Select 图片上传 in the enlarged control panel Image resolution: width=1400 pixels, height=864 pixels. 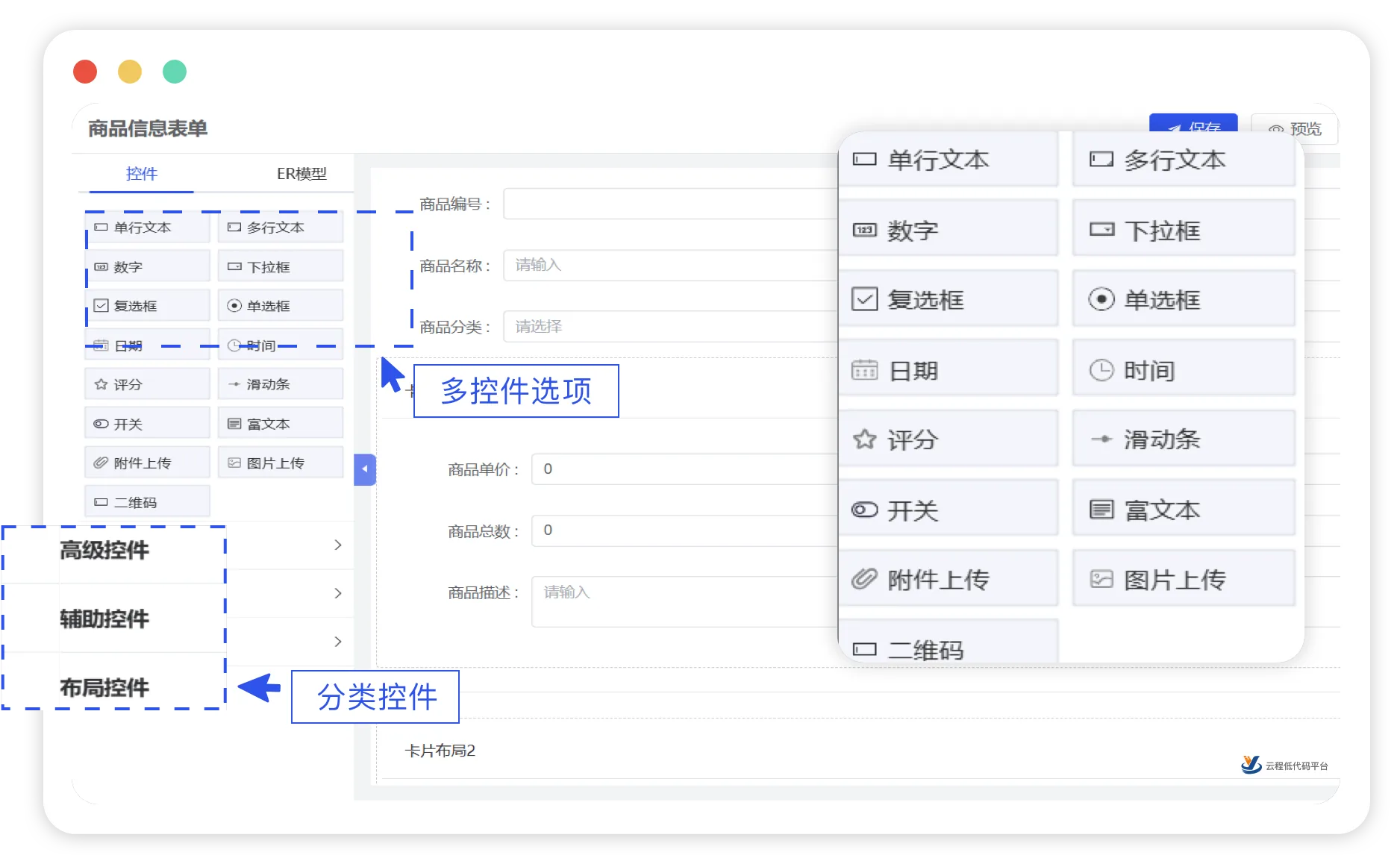[x=1184, y=579]
